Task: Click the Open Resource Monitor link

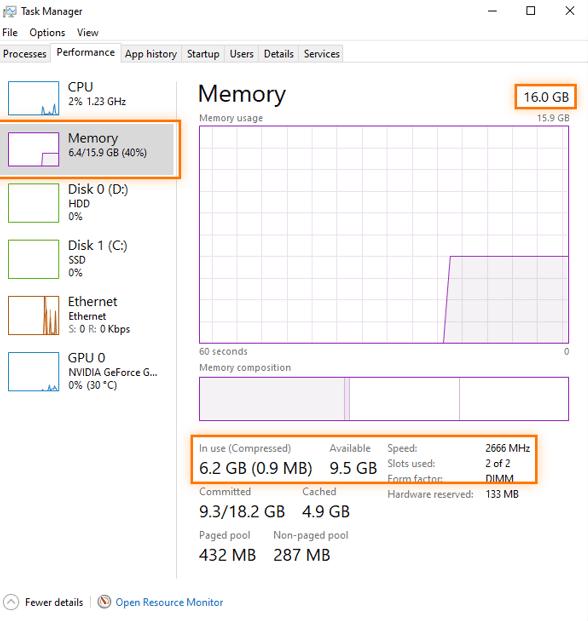Action: point(169,602)
